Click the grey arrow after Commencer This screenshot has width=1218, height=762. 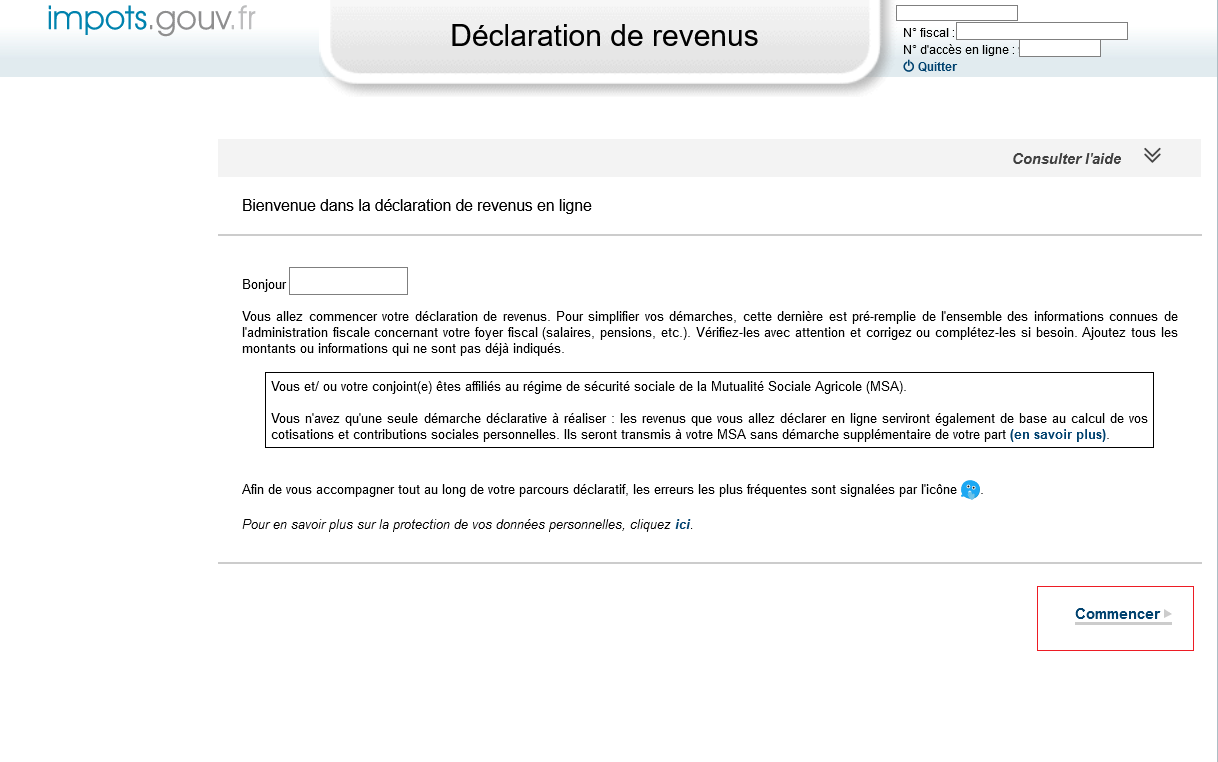(1167, 614)
